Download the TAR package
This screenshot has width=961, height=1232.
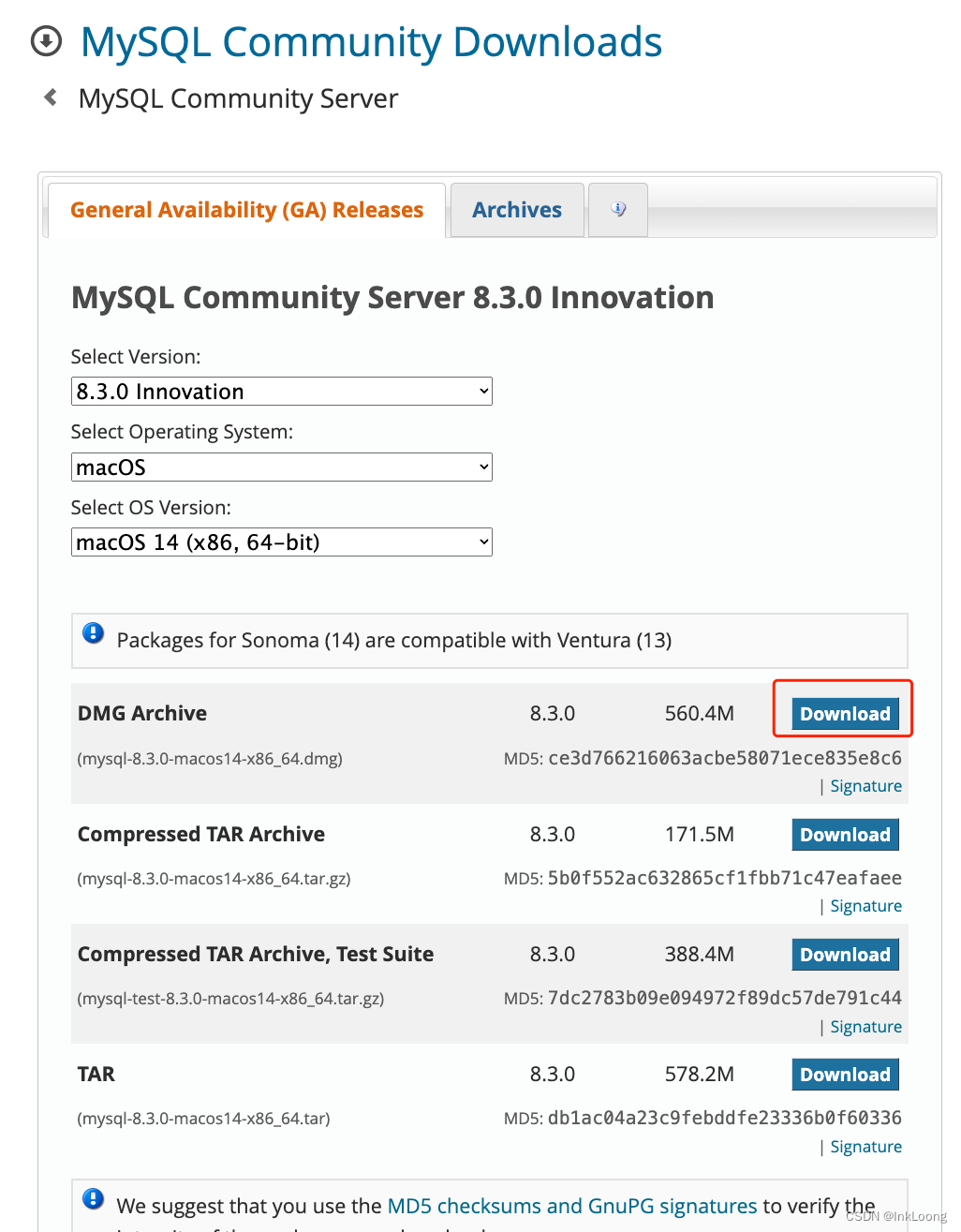pyautogui.click(x=845, y=1075)
